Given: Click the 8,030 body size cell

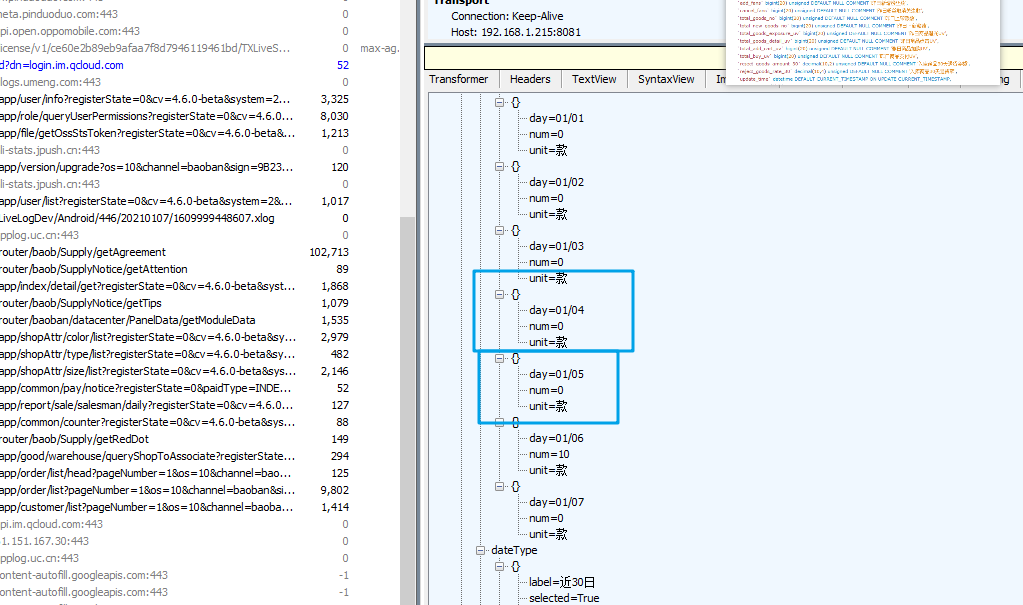Looking at the screenshot, I should pyautogui.click(x=334, y=116).
